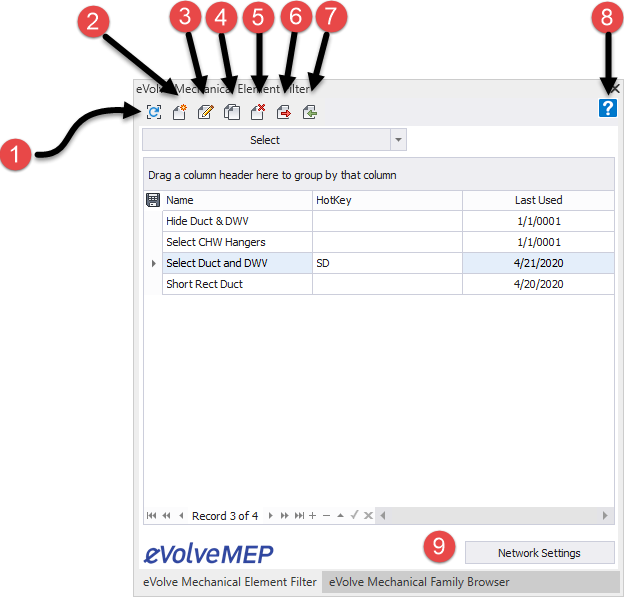Close the Element Filter panel

(615, 88)
